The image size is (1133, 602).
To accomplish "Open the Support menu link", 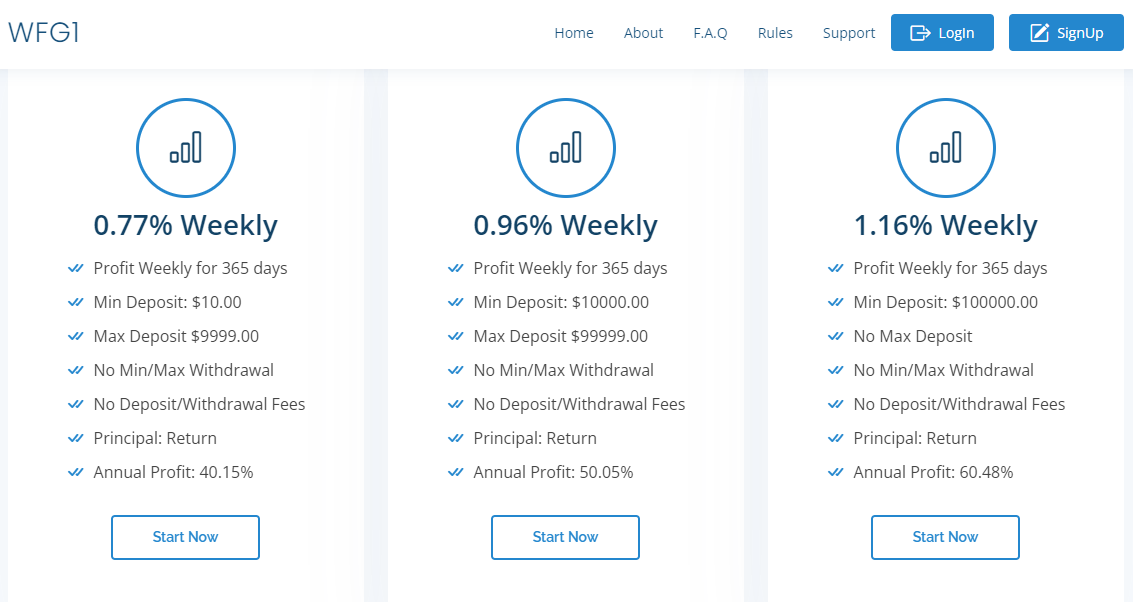I will pyautogui.click(x=849, y=33).
